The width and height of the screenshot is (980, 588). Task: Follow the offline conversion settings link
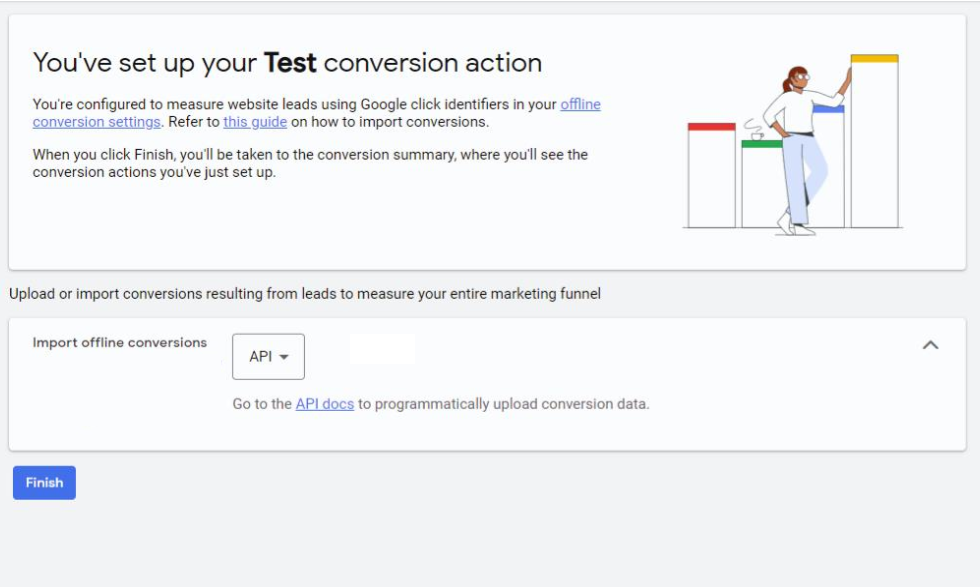click(96, 122)
